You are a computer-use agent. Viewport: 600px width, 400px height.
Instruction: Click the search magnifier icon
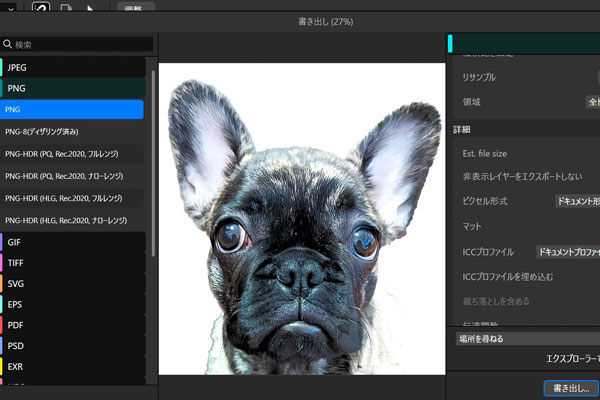coord(7,44)
